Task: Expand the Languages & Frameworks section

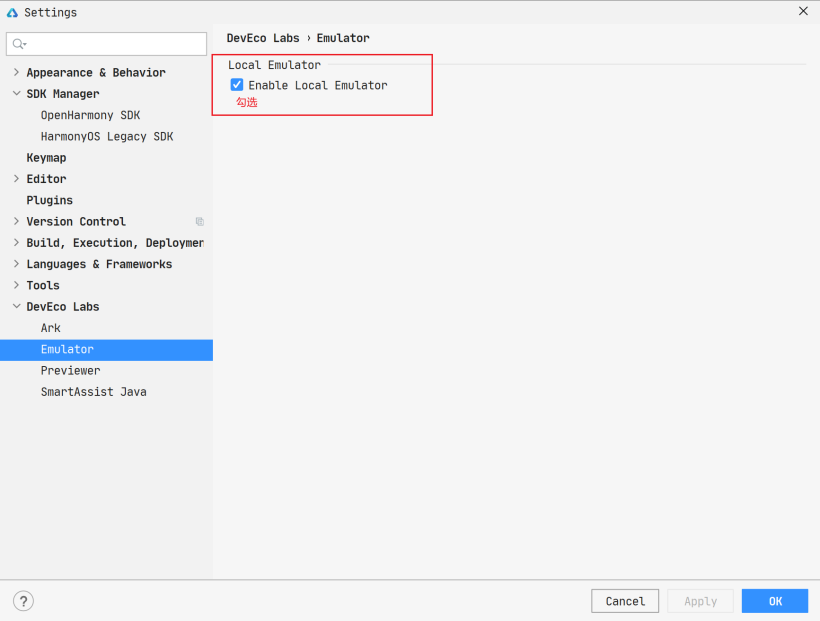Action: (x=16, y=264)
